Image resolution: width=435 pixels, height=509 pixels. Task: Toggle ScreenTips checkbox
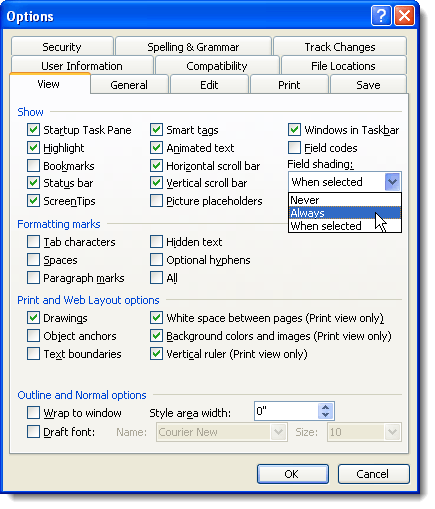pos(33,201)
